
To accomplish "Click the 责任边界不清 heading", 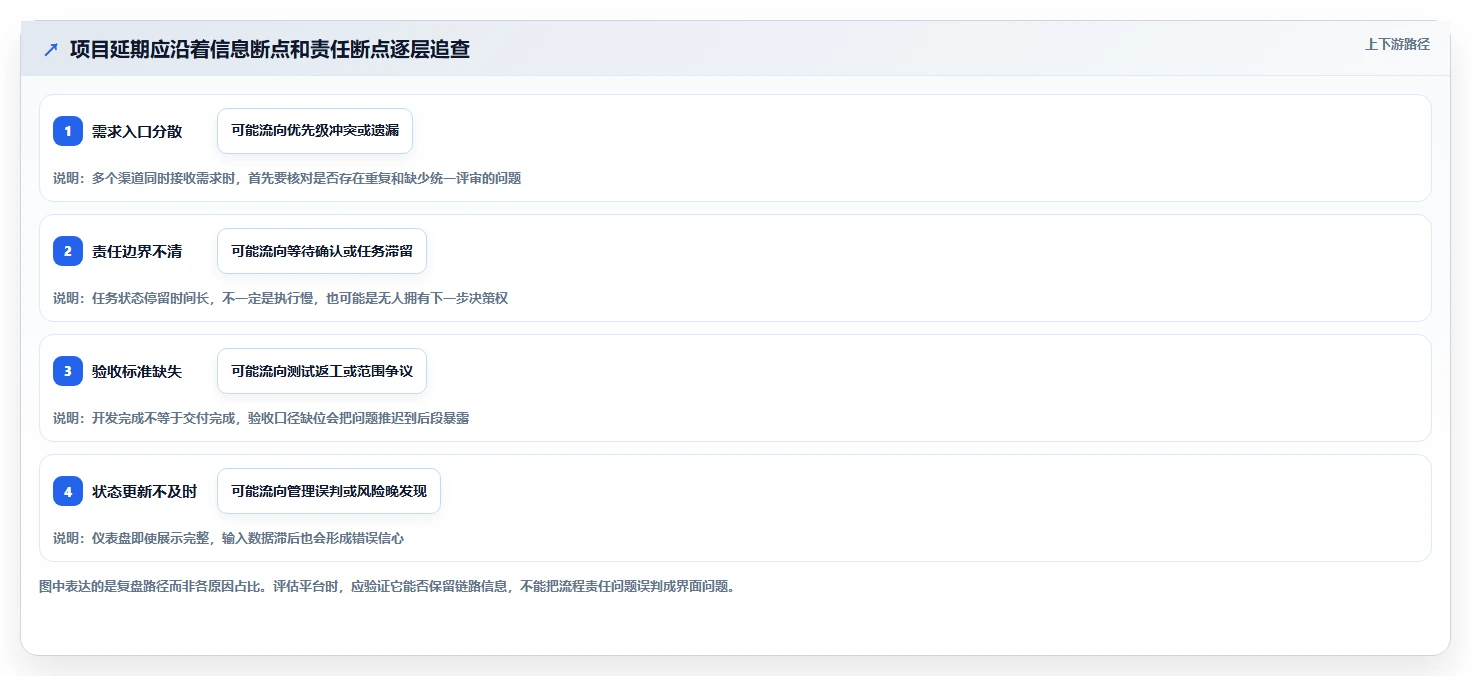I will (x=137, y=251).
